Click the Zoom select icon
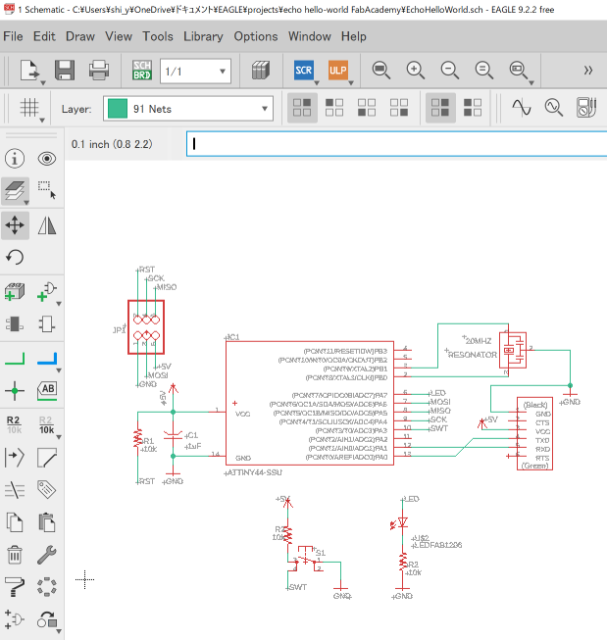The width and height of the screenshot is (607, 640). coord(518,70)
